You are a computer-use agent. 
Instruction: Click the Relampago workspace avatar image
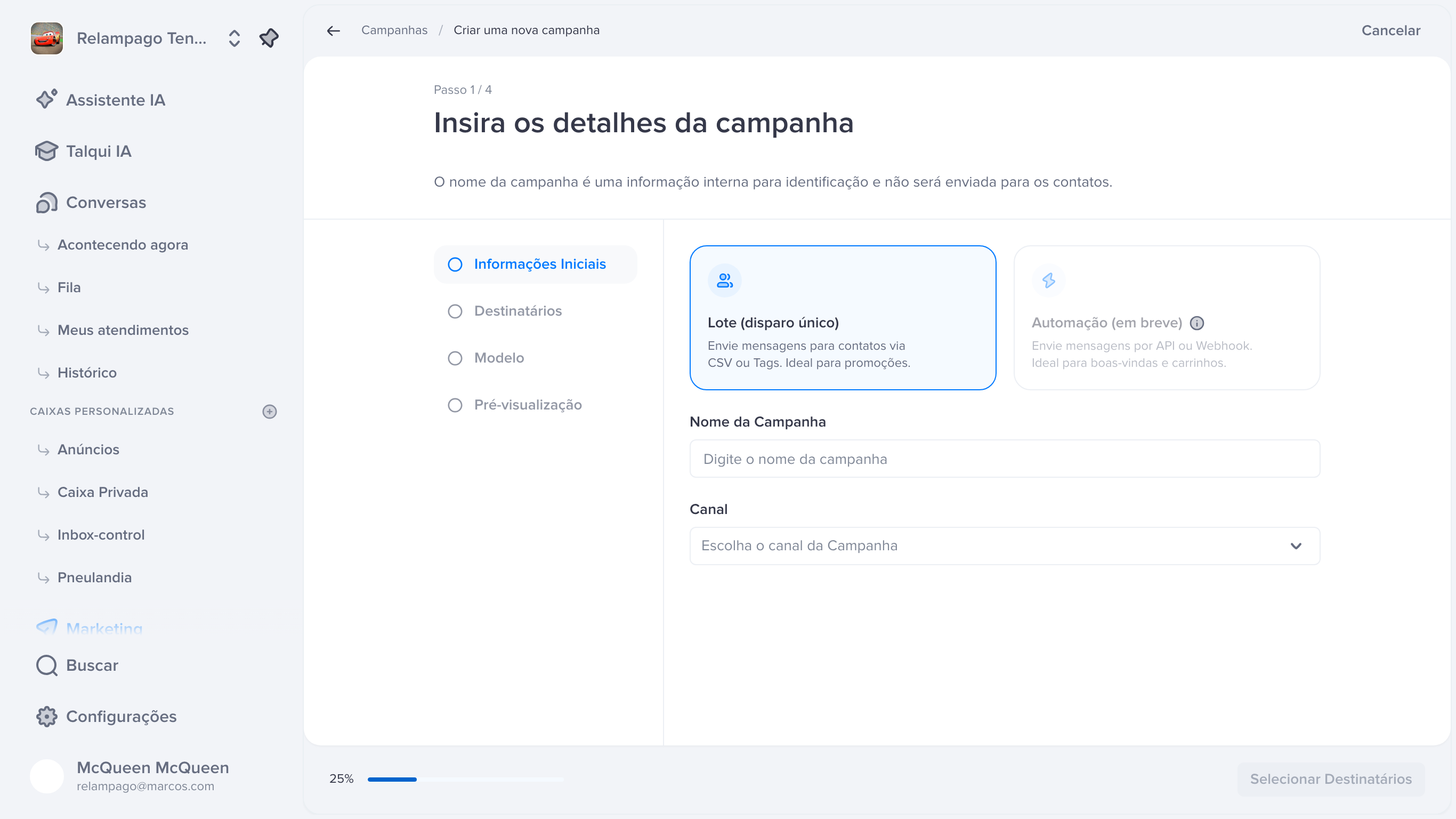pyautogui.click(x=47, y=38)
